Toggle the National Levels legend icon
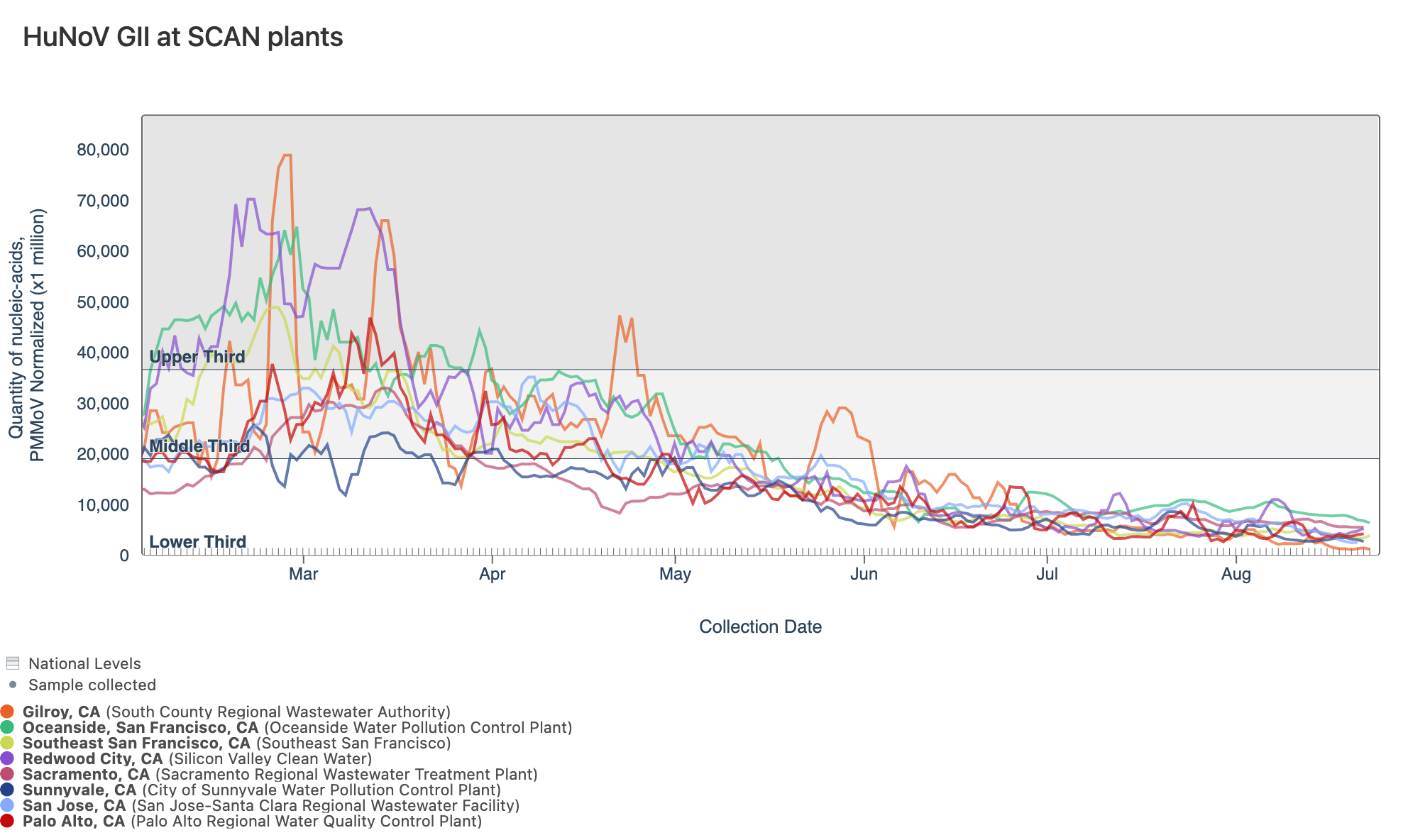 (x=12, y=663)
